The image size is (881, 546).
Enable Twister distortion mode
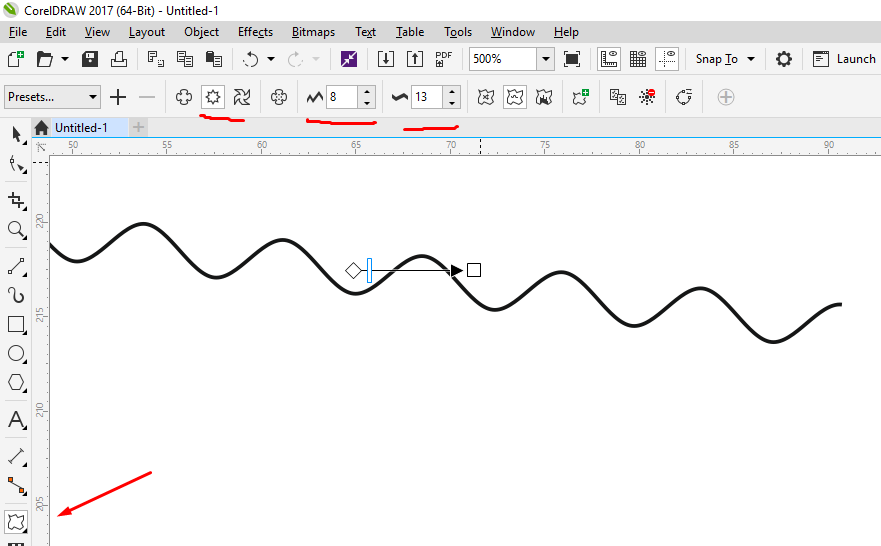coord(242,97)
